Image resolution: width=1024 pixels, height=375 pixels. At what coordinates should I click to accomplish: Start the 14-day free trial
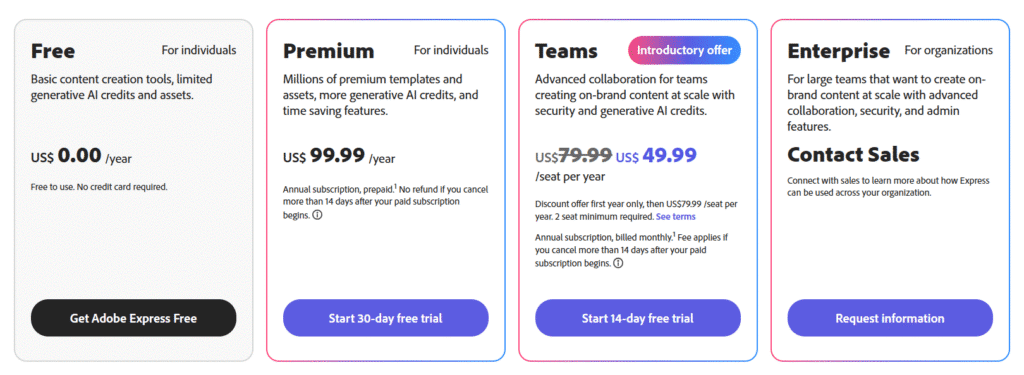point(637,318)
